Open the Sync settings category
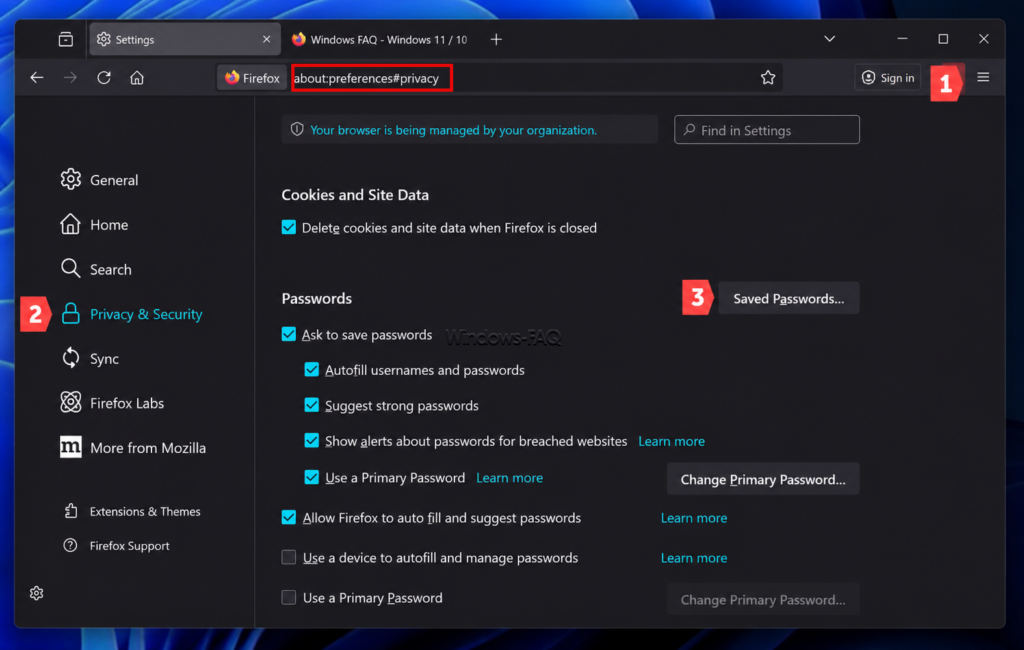The width and height of the screenshot is (1024, 650). (x=90, y=359)
